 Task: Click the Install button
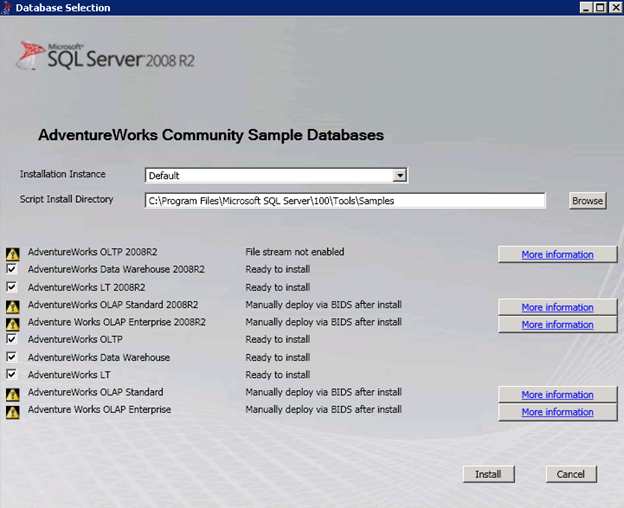click(x=488, y=474)
